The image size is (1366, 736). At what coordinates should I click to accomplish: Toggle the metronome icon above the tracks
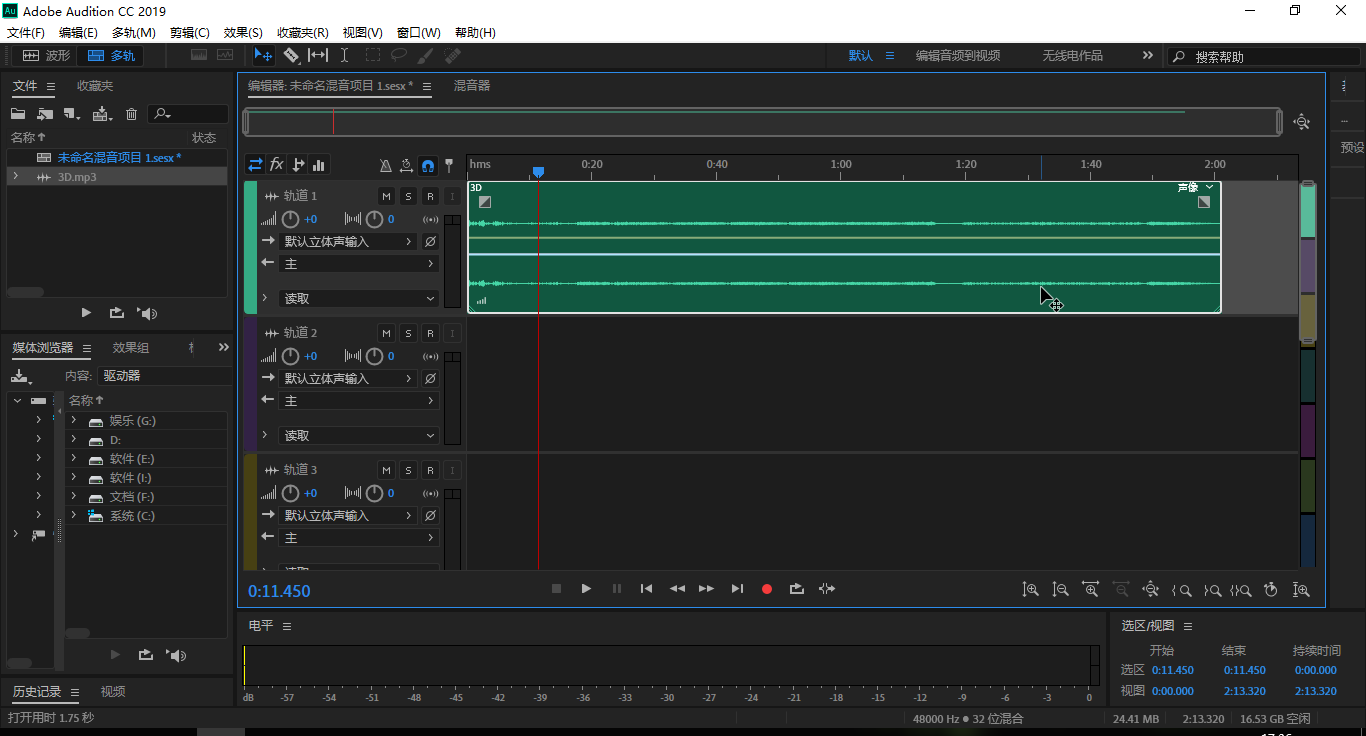[x=386, y=165]
